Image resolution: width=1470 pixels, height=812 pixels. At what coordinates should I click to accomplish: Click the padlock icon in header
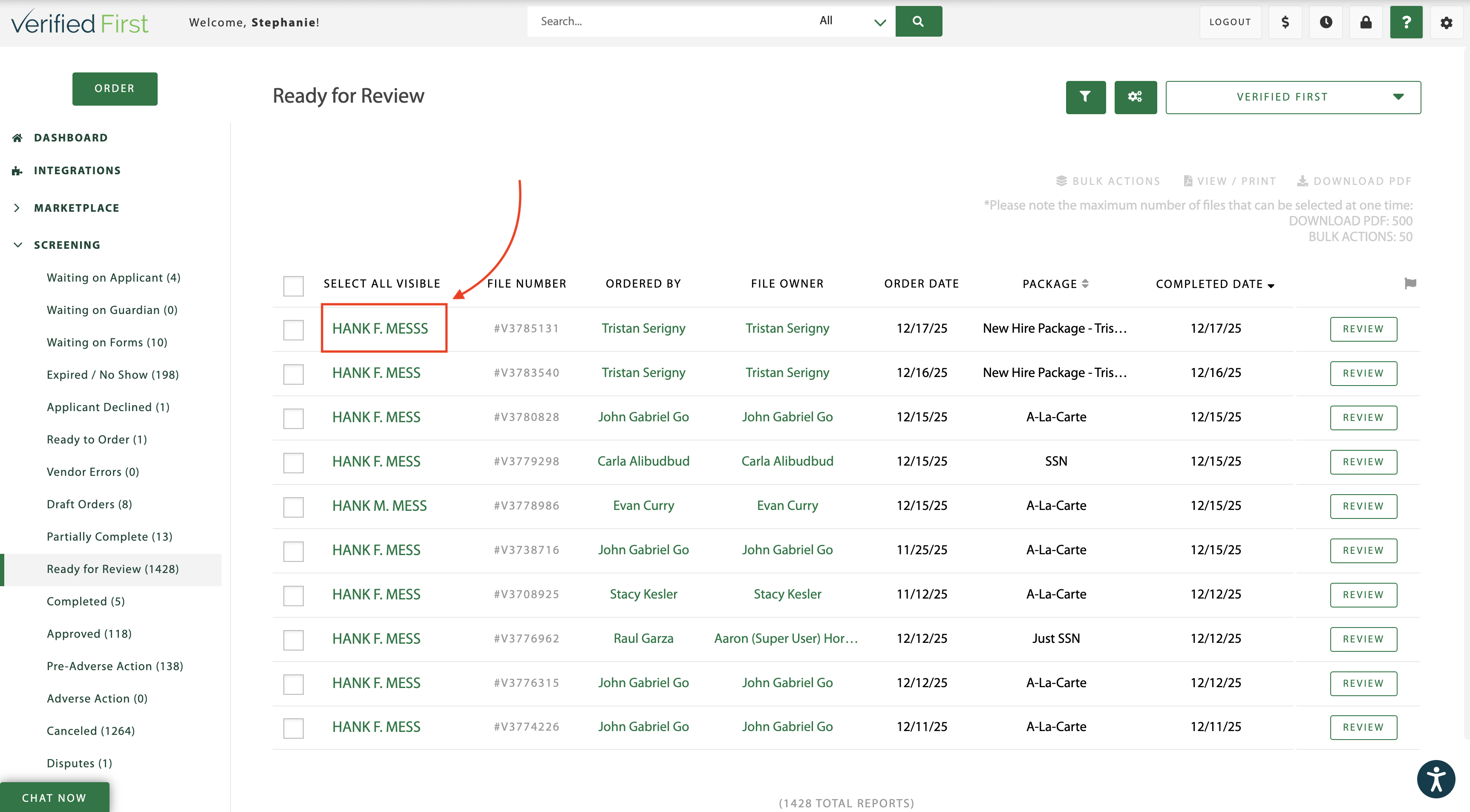click(1366, 22)
